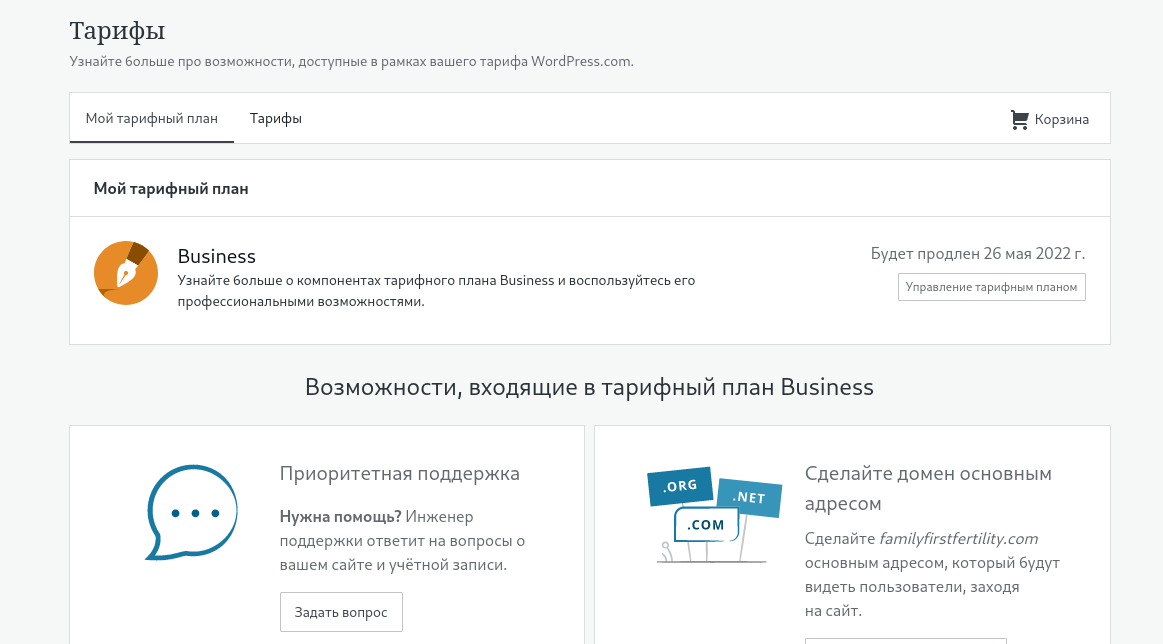Click the Корзина label
Screen dimensions: 1163x644
1061,119
